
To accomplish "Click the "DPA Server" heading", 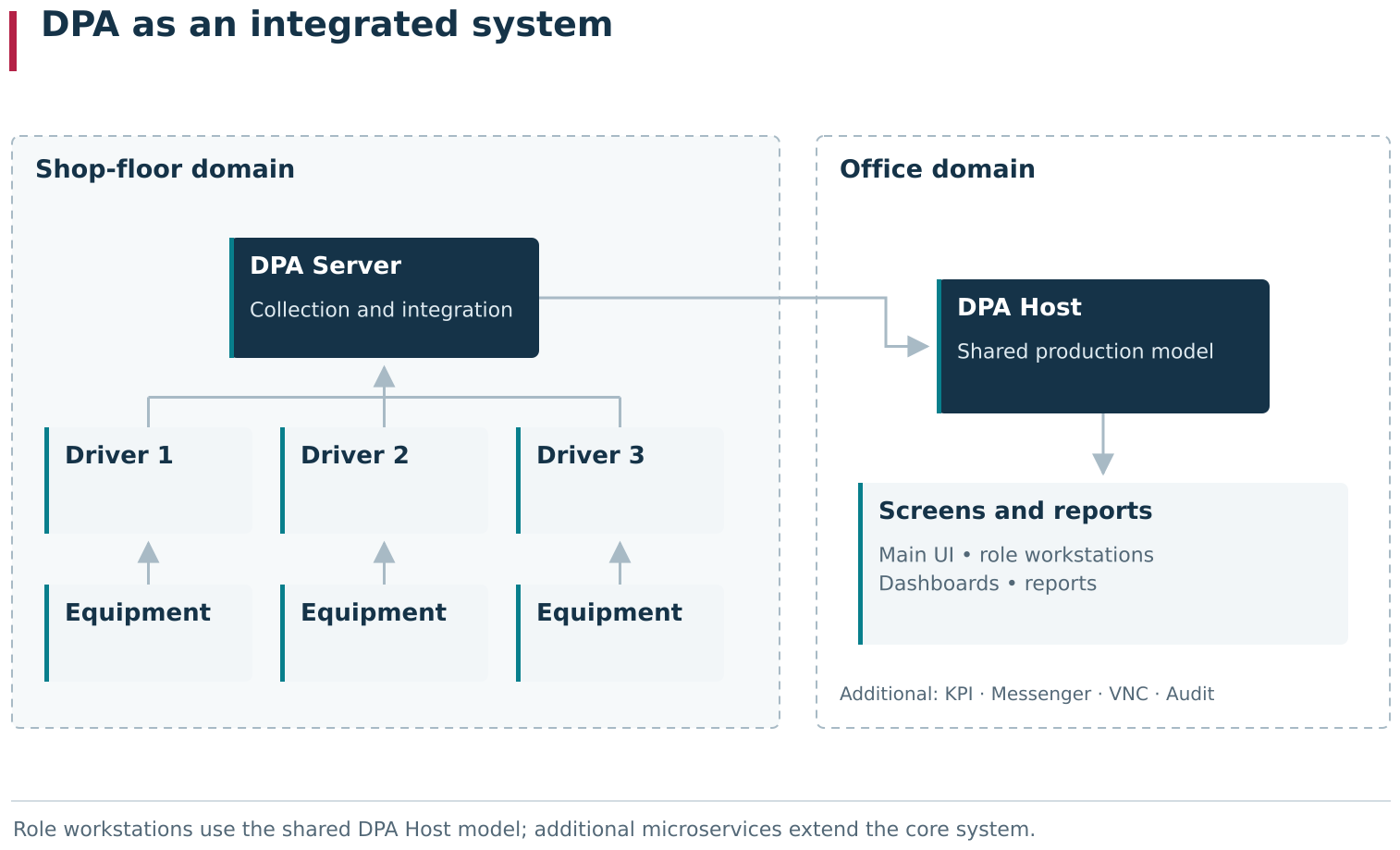I will pyautogui.click(x=325, y=266).
